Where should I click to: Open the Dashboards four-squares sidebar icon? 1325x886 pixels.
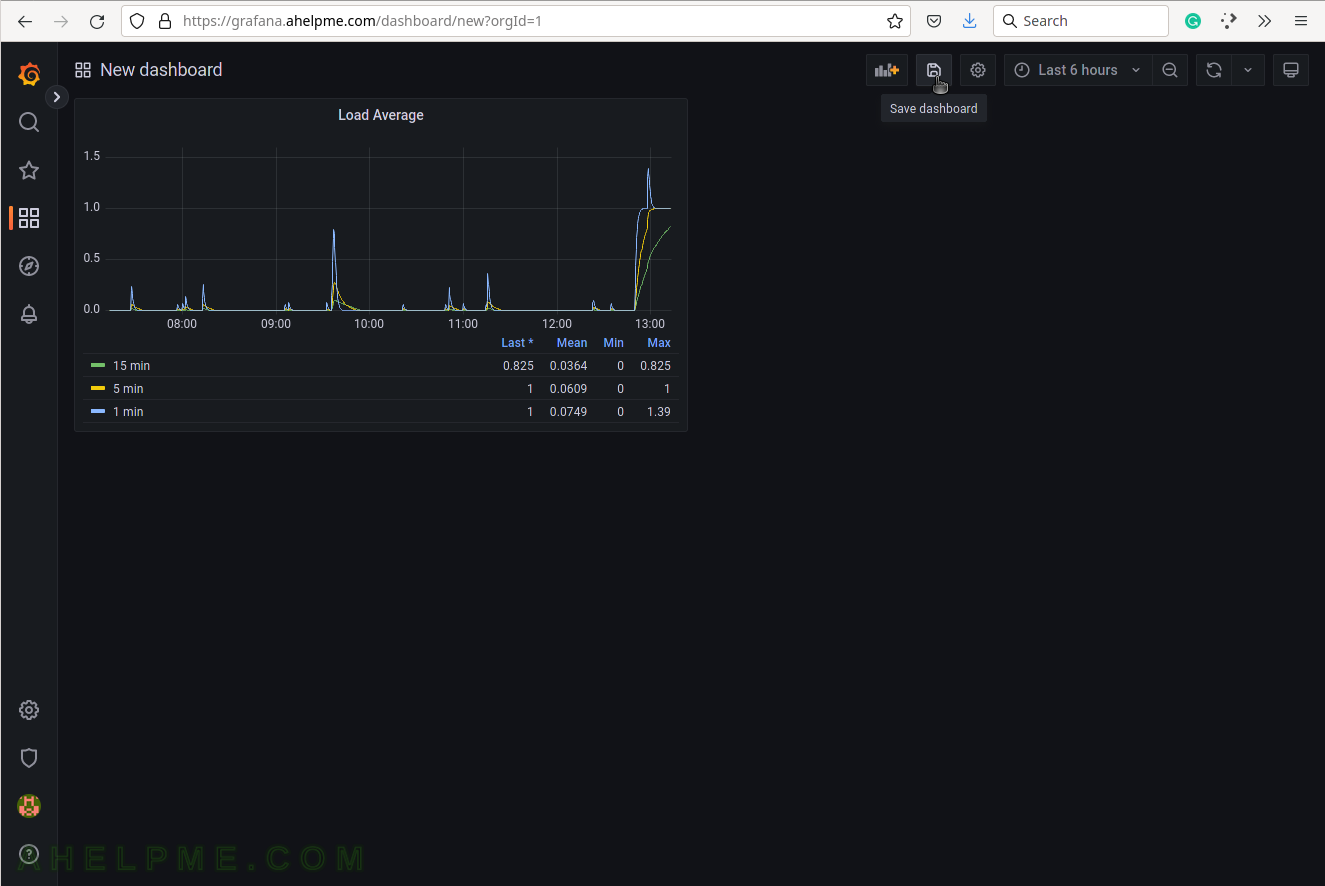tap(29, 218)
